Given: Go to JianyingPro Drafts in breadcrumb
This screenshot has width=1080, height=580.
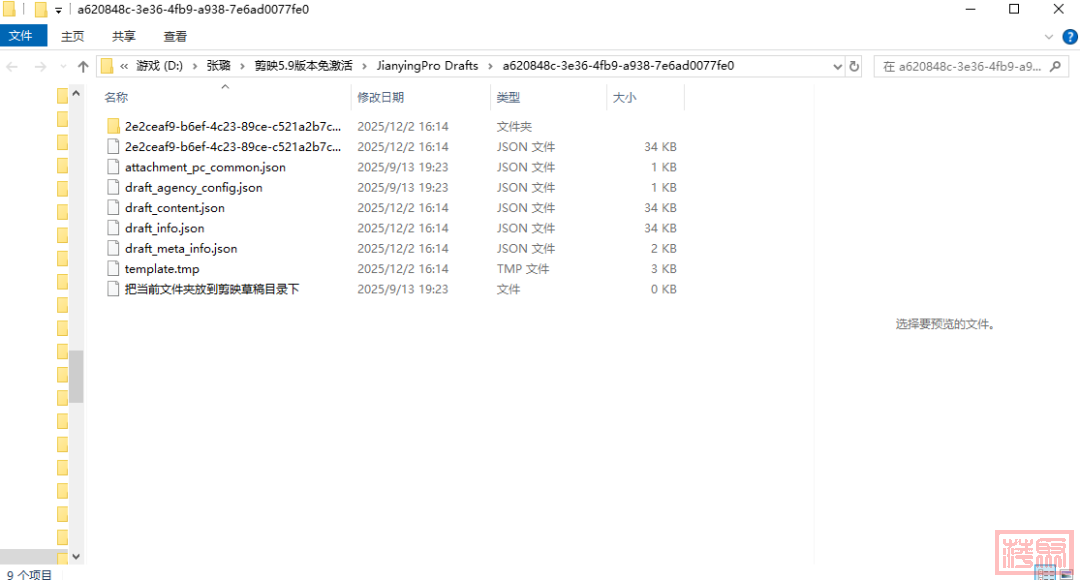Looking at the screenshot, I should point(427,66).
